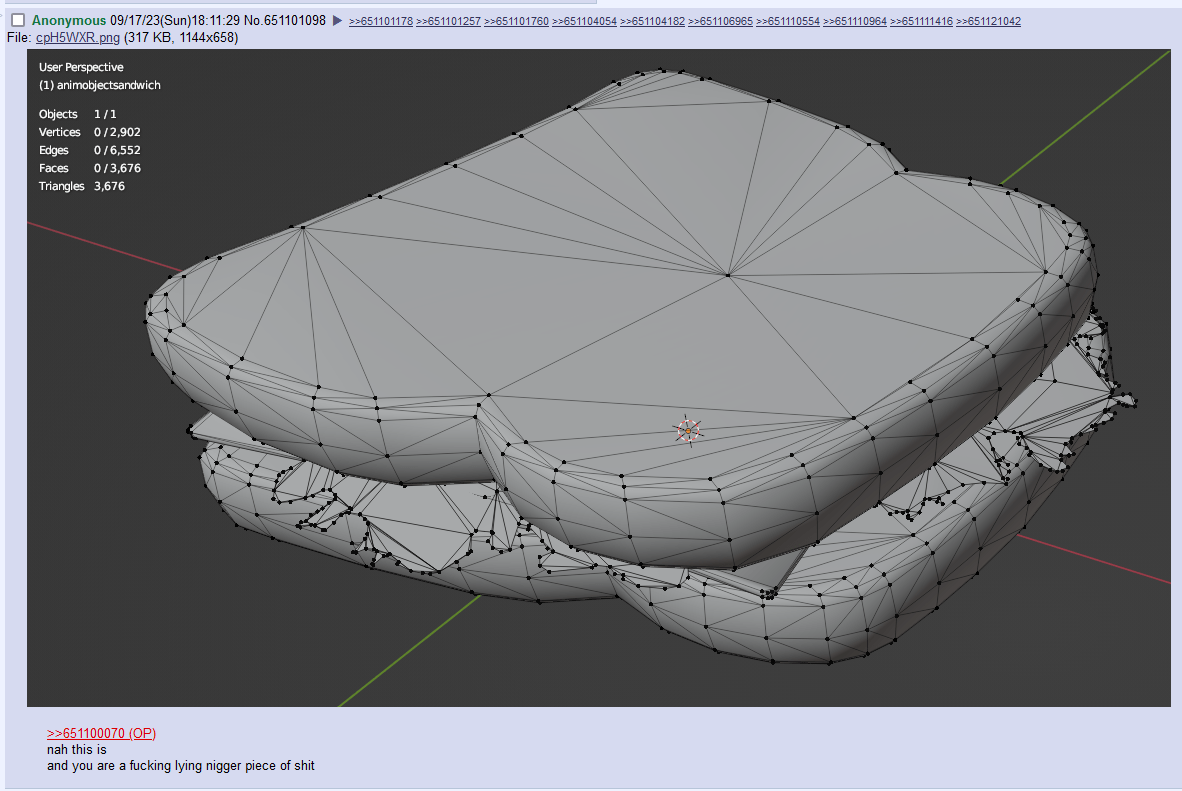Jump to reply >>651111416

coord(922,22)
